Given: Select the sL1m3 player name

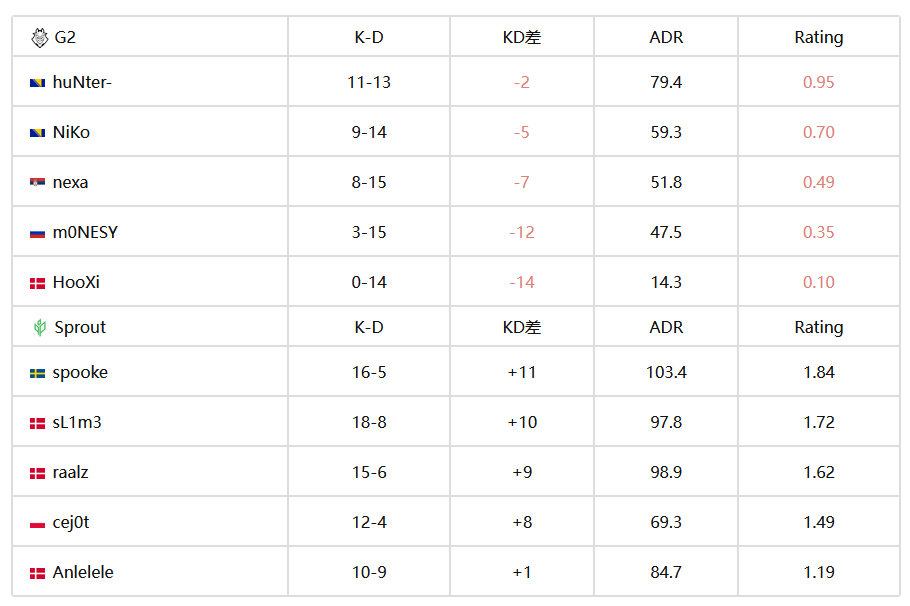Looking at the screenshot, I should pos(77,422).
